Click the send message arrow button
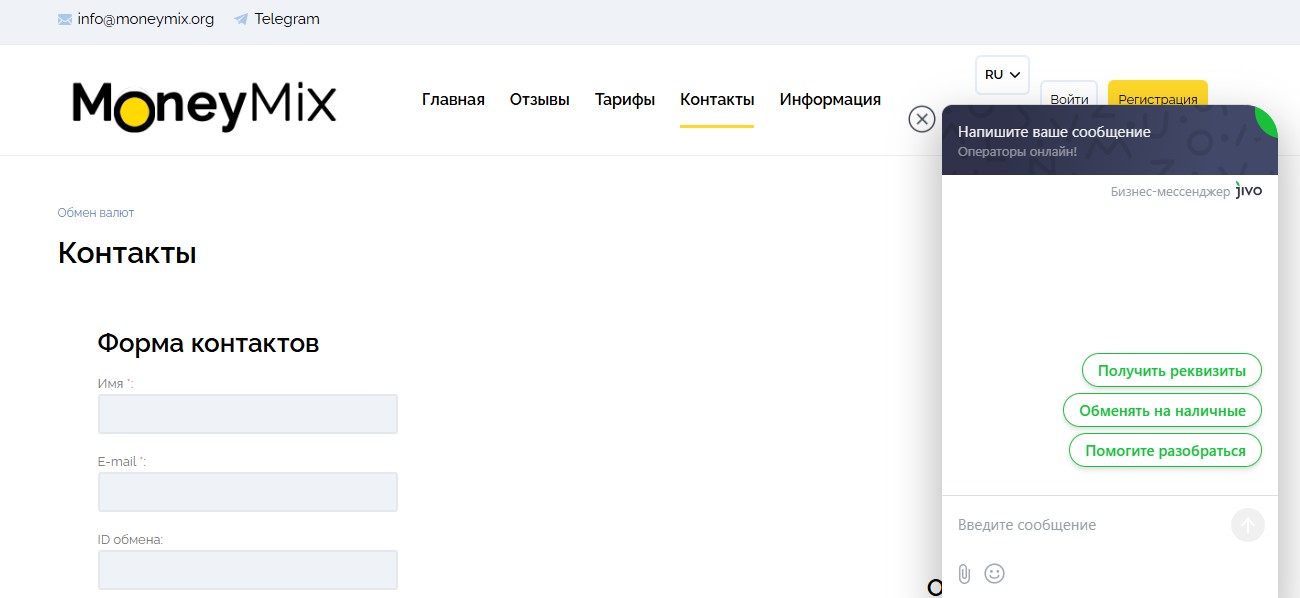This screenshot has height=598, width=1300. click(1248, 525)
